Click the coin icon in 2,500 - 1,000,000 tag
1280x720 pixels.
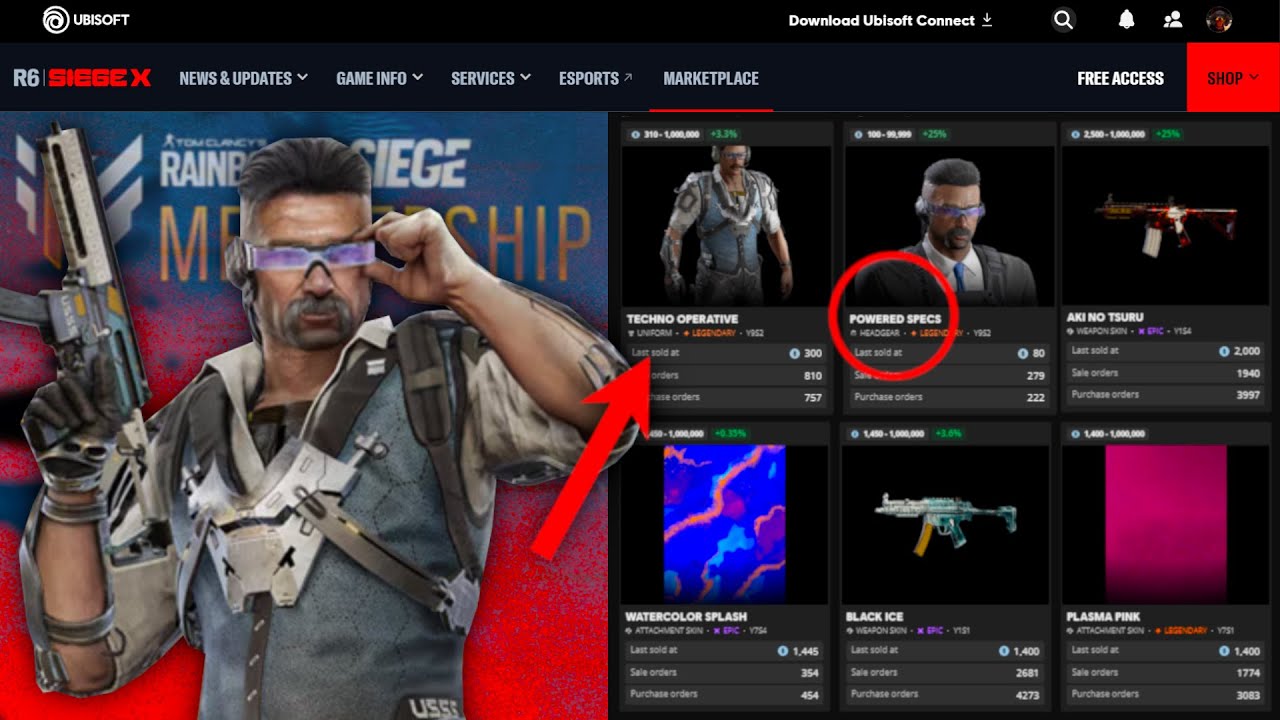[x=1074, y=133]
